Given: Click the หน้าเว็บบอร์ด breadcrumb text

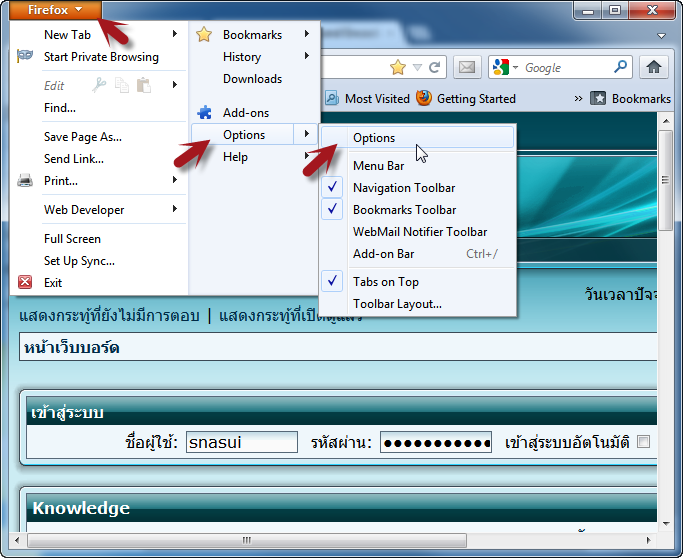Looking at the screenshot, I should point(71,347).
